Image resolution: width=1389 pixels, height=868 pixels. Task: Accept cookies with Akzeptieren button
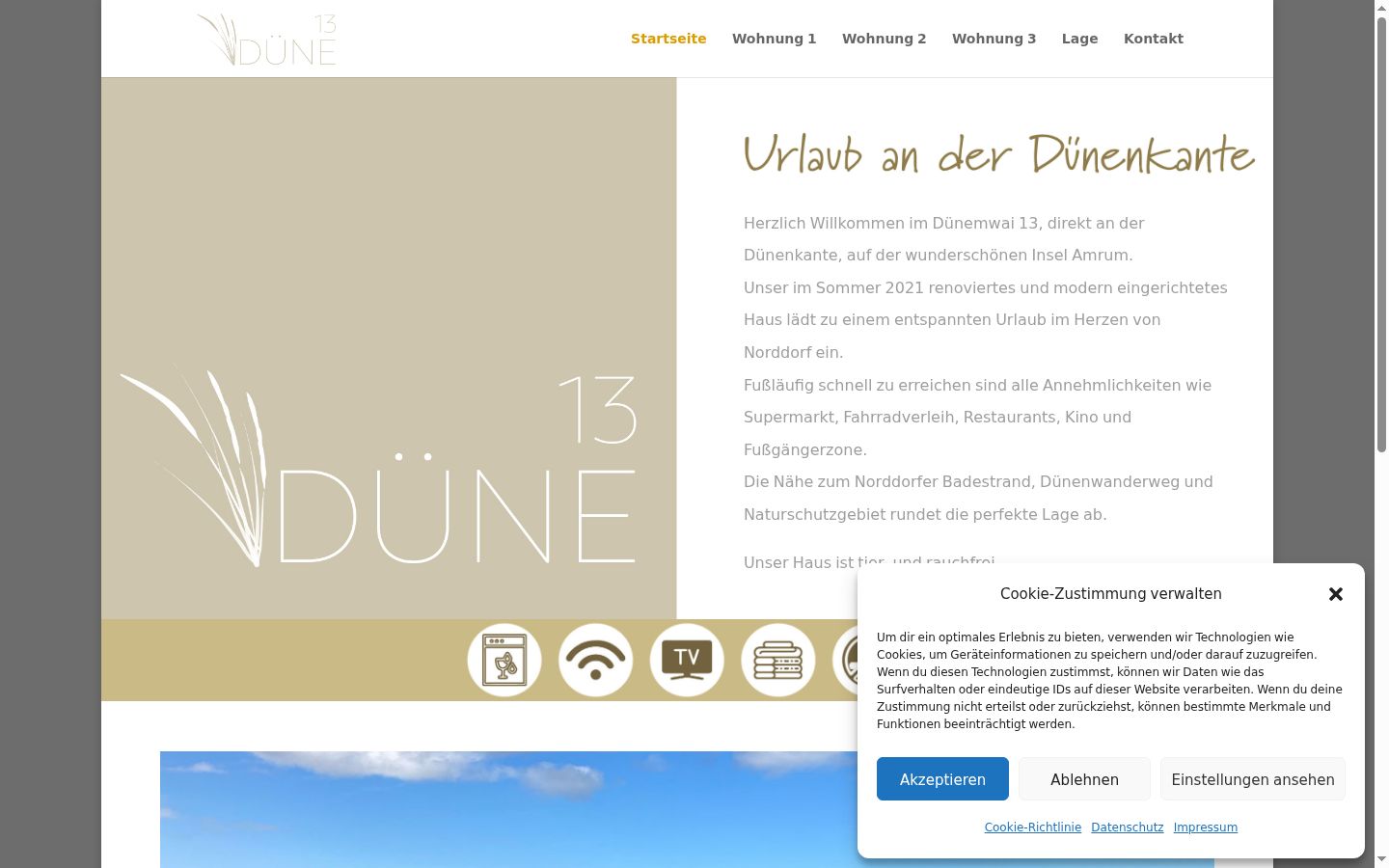(942, 779)
